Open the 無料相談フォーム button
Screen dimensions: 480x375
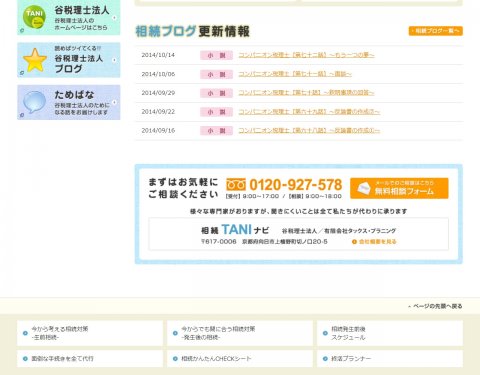[x=399, y=188]
